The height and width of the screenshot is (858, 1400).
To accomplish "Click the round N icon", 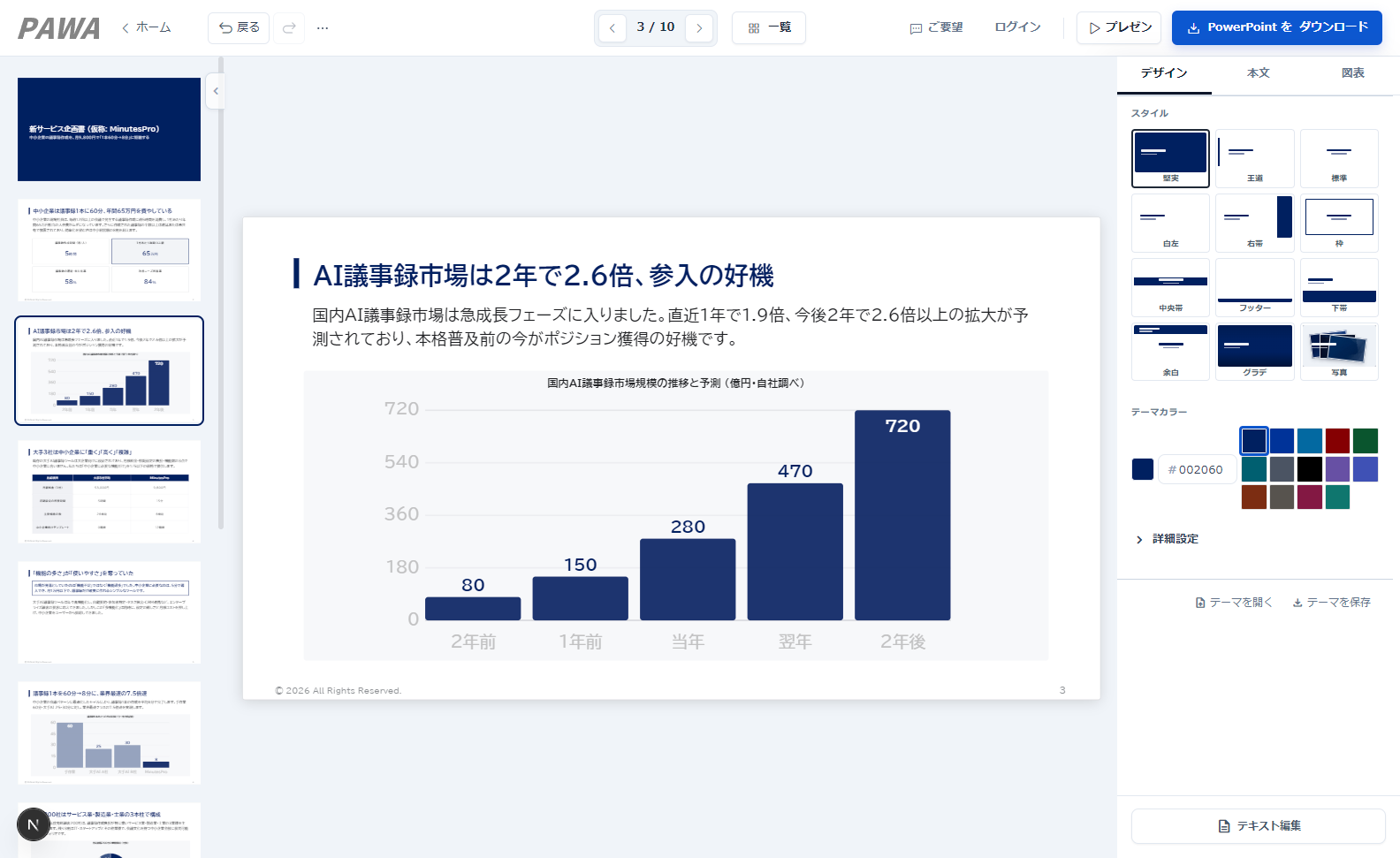I will [33, 824].
